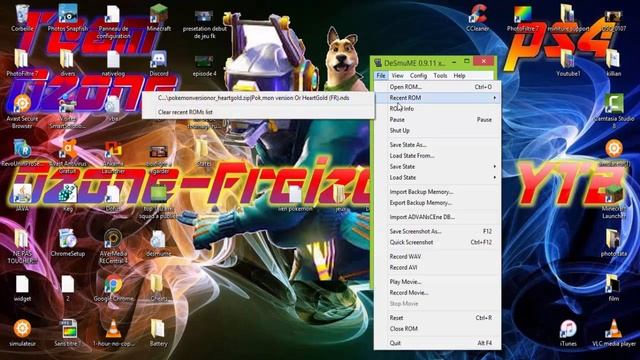Choose Save State As... entry
This screenshot has height=360, width=640.
click(x=438, y=144)
